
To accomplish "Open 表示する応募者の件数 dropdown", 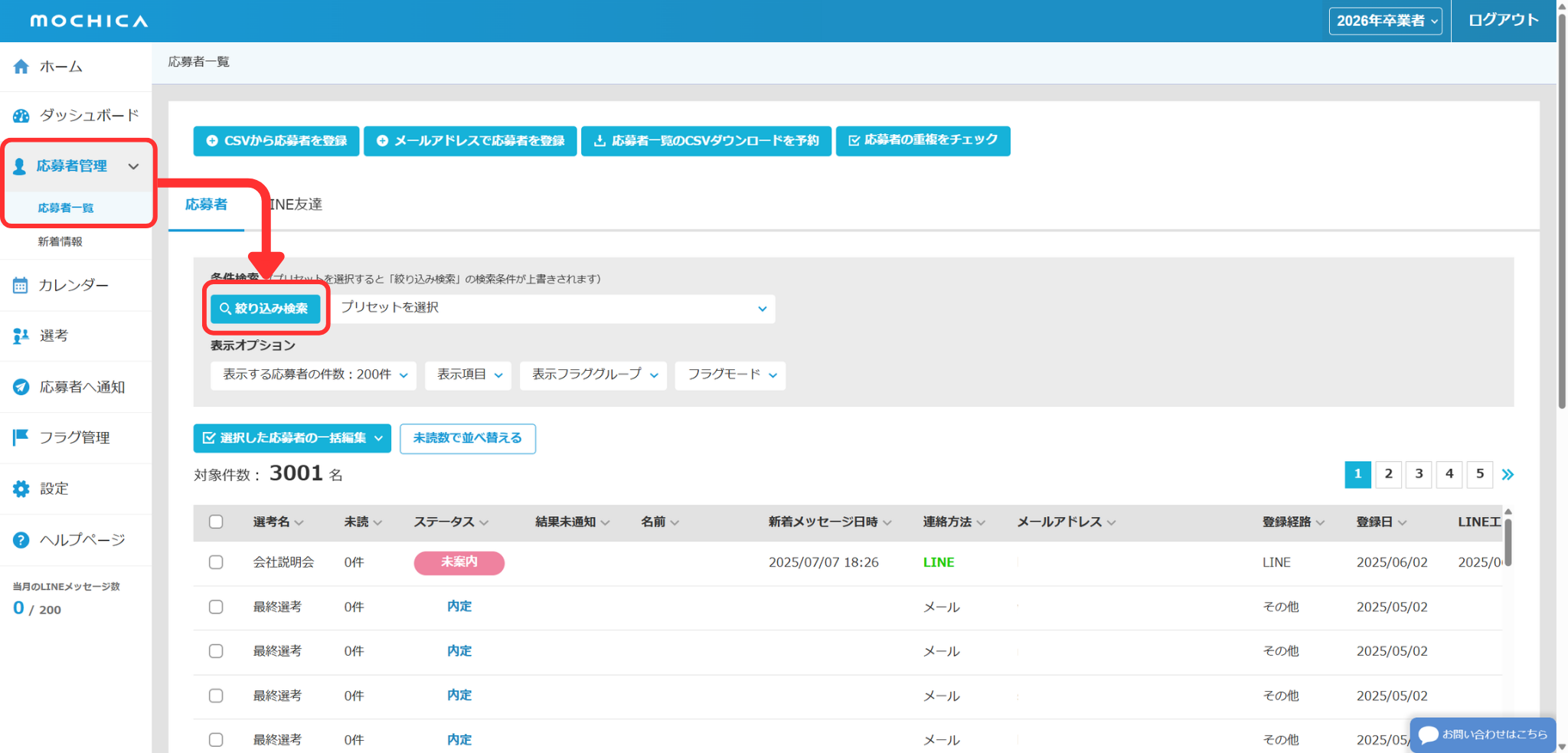I will click(313, 375).
